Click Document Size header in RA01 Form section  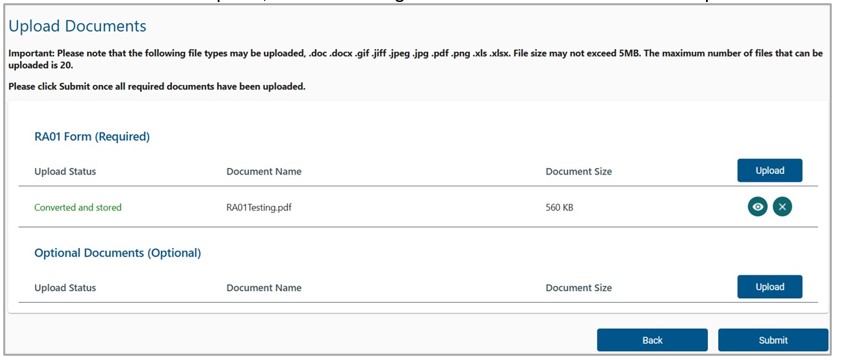pyautogui.click(x=578, y=171)
